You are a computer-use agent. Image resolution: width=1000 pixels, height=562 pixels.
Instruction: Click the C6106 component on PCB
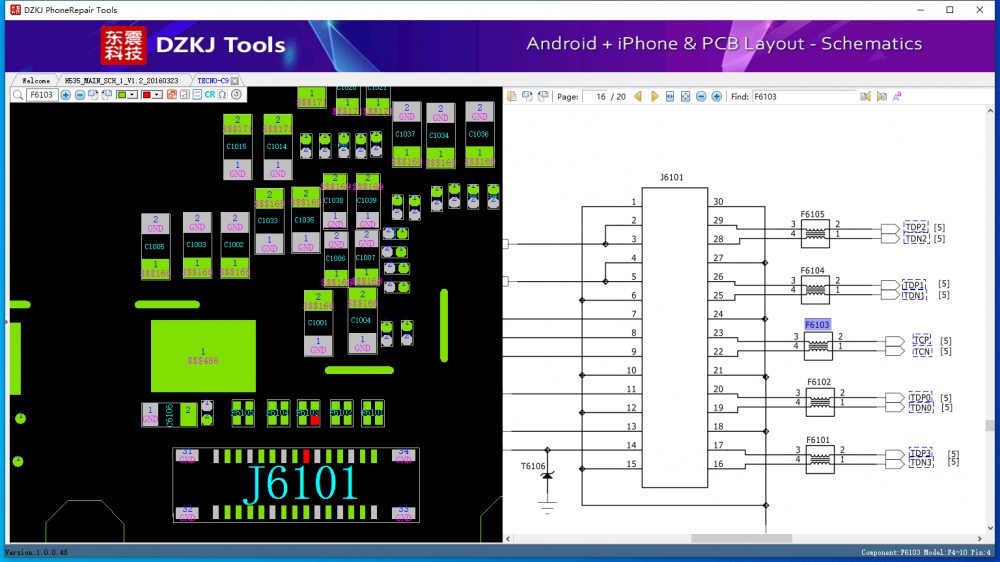169,415
